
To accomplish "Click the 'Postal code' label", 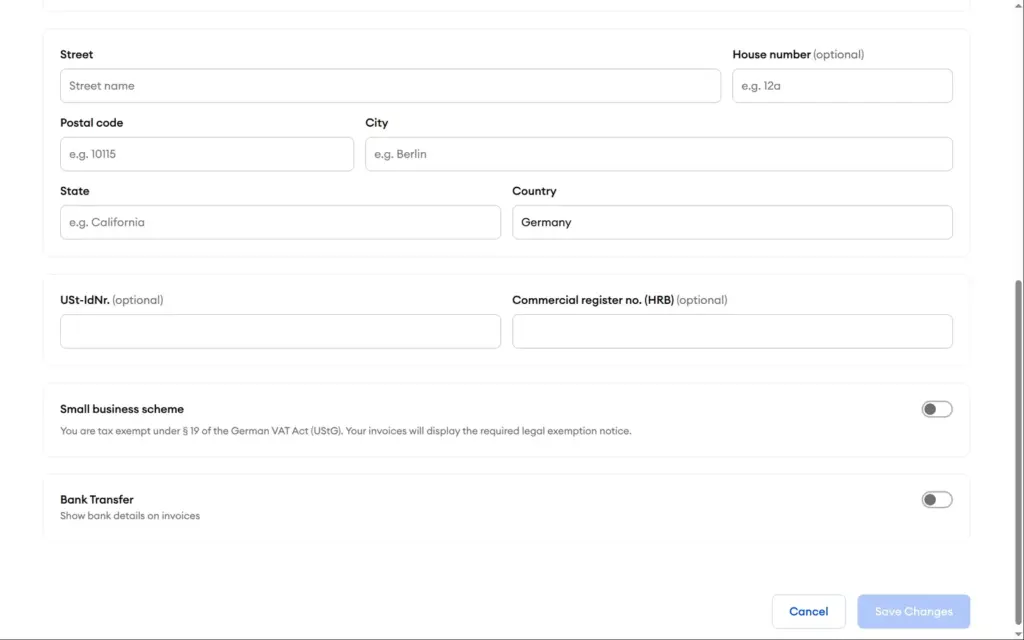I will [91, 123].
